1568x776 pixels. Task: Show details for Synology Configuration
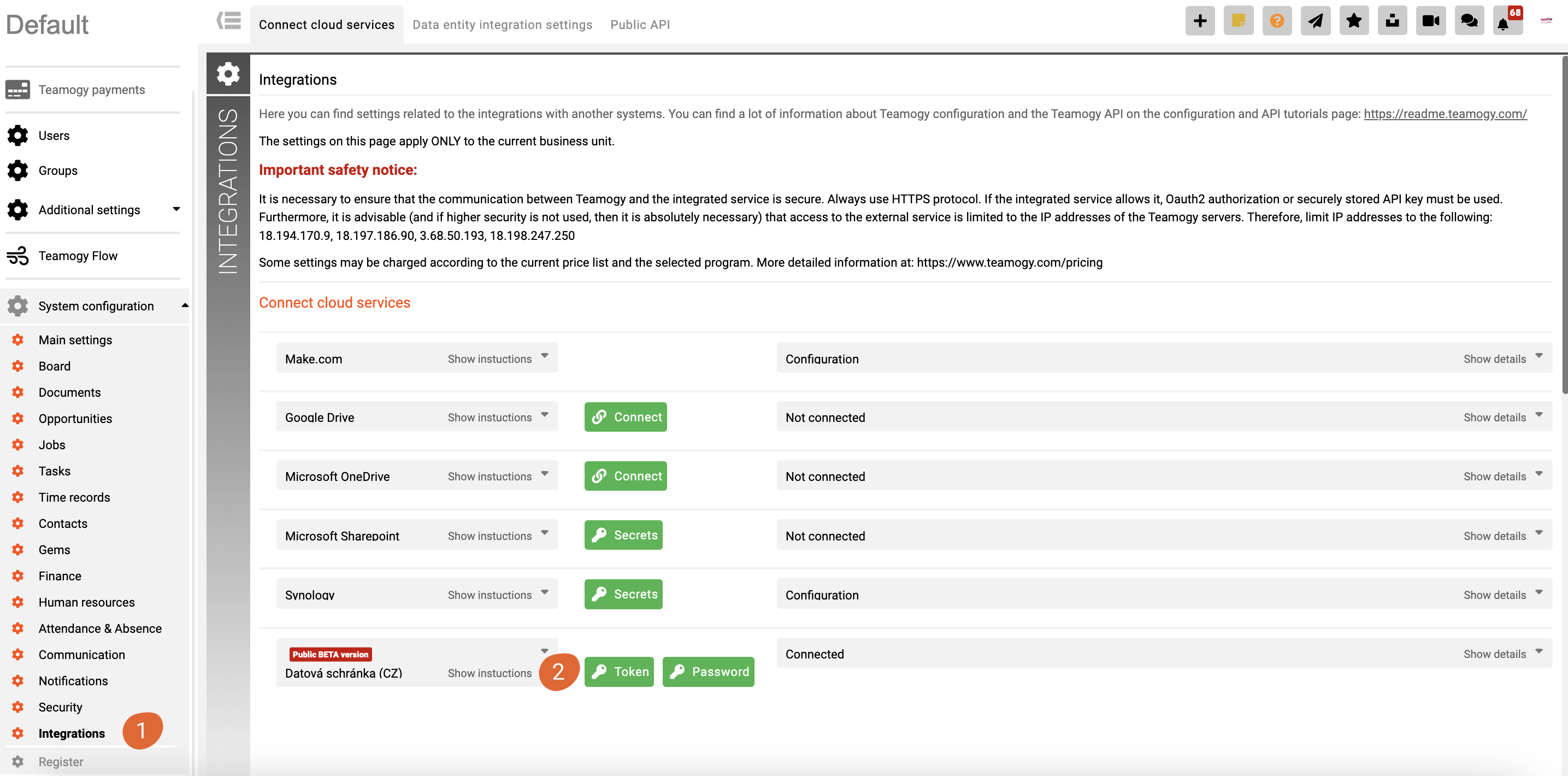pyautogui.click(x=1503, y=595)
